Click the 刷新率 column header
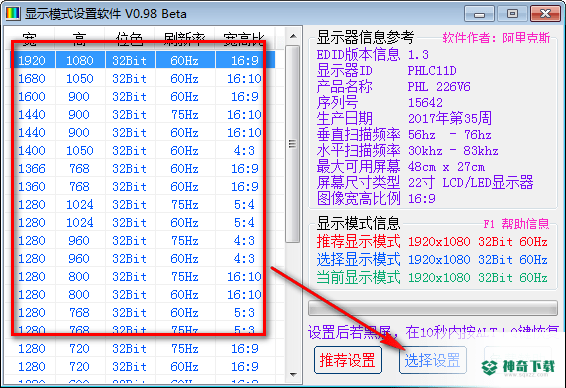Screen dimensions: 566x388 (x=184, y=38)
